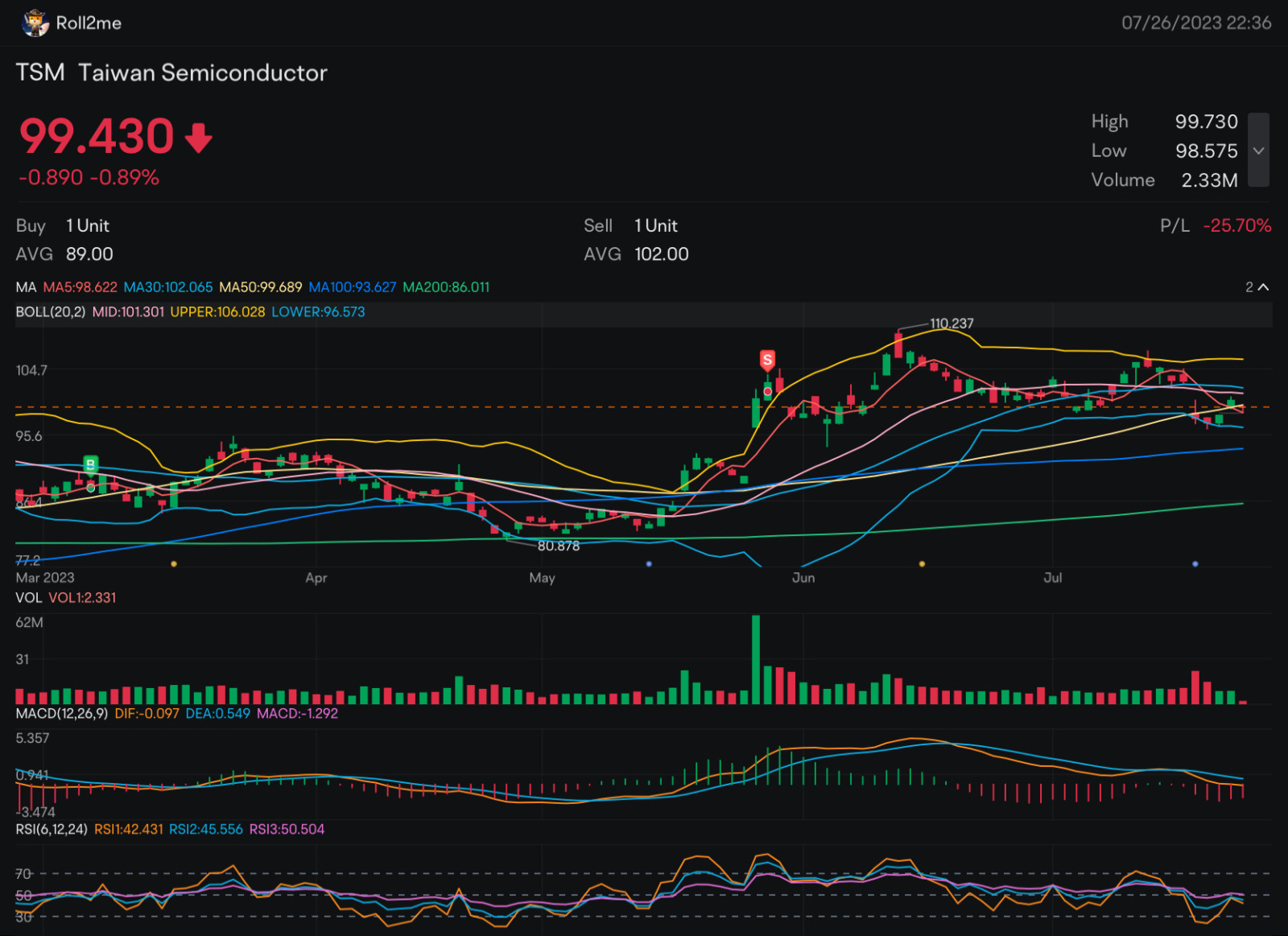Select the MA100:93.627 label
This screenshot has width=1288, height=936.
353,287
